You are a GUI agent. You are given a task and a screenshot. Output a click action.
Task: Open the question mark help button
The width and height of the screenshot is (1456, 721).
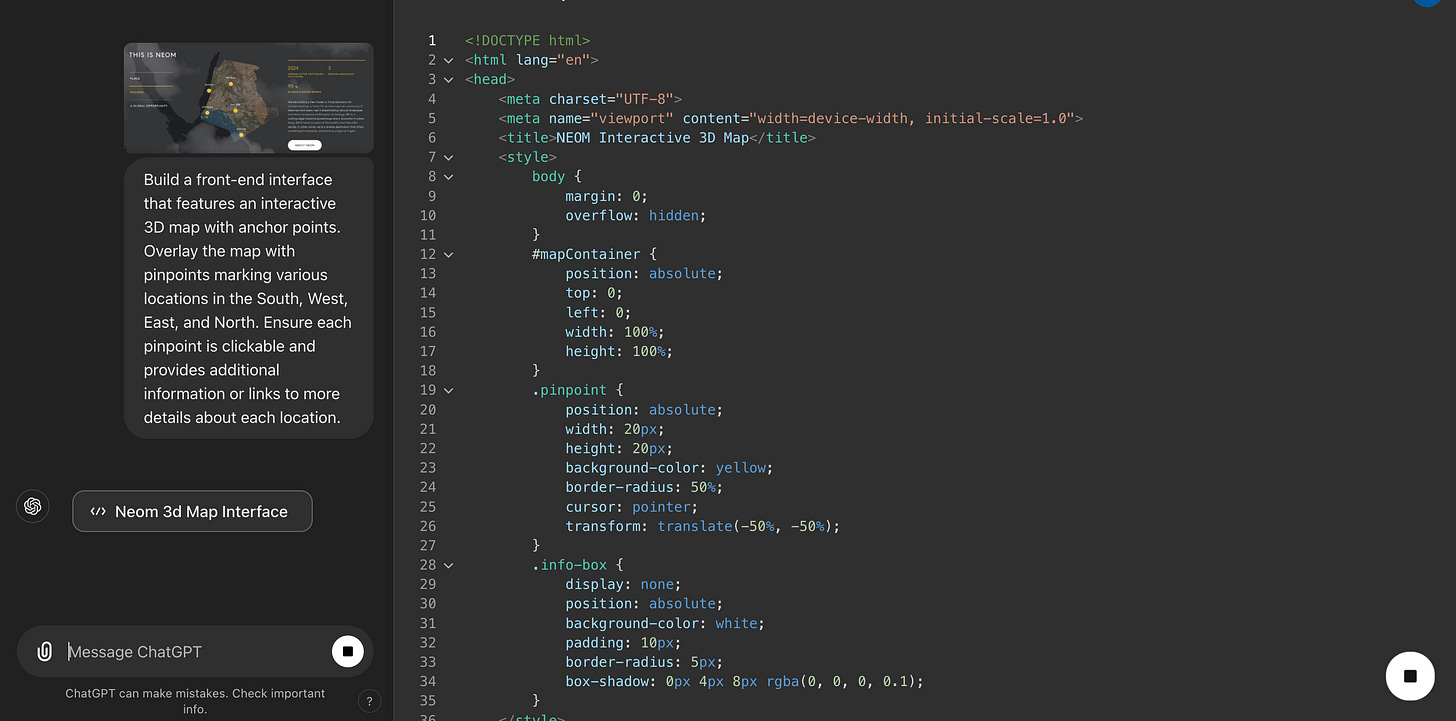tap(369, 701)
